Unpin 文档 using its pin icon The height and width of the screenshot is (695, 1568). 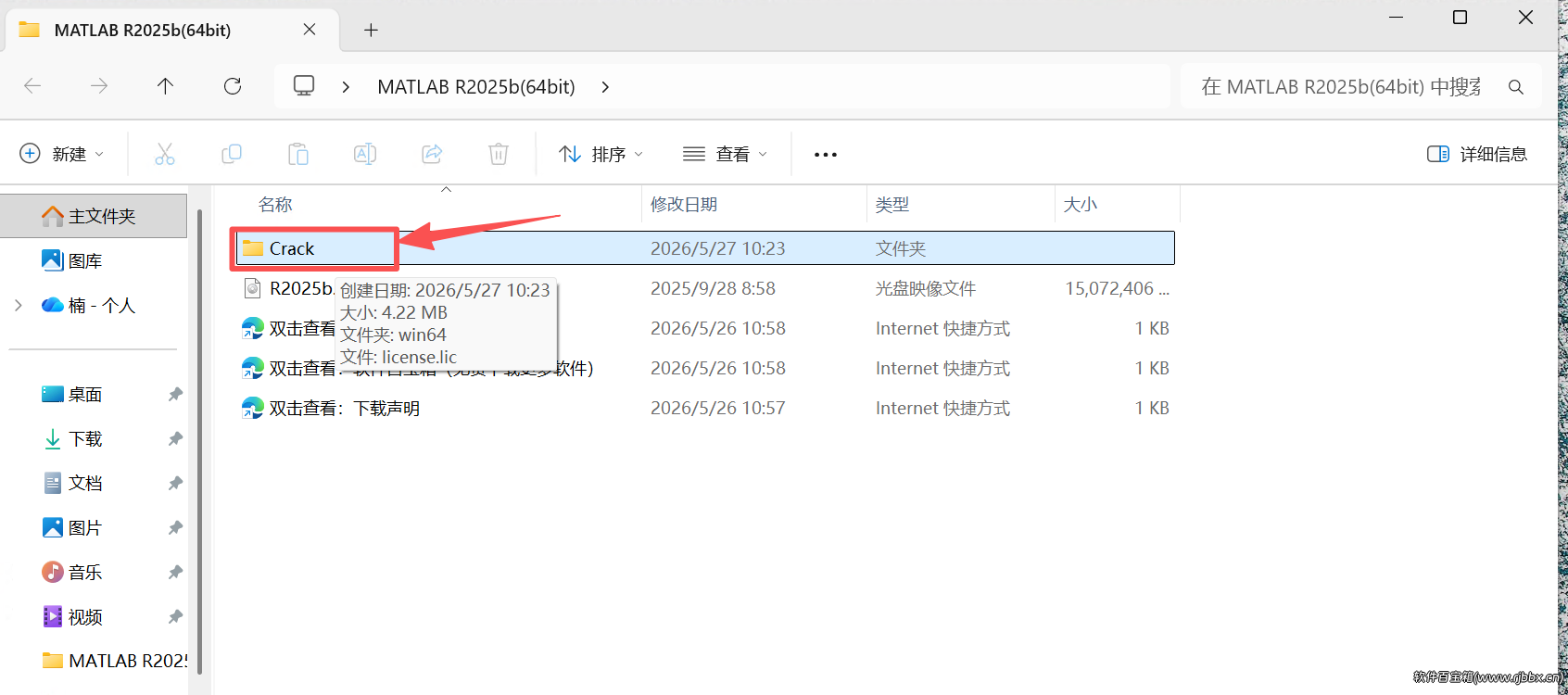tap(175, 484)
